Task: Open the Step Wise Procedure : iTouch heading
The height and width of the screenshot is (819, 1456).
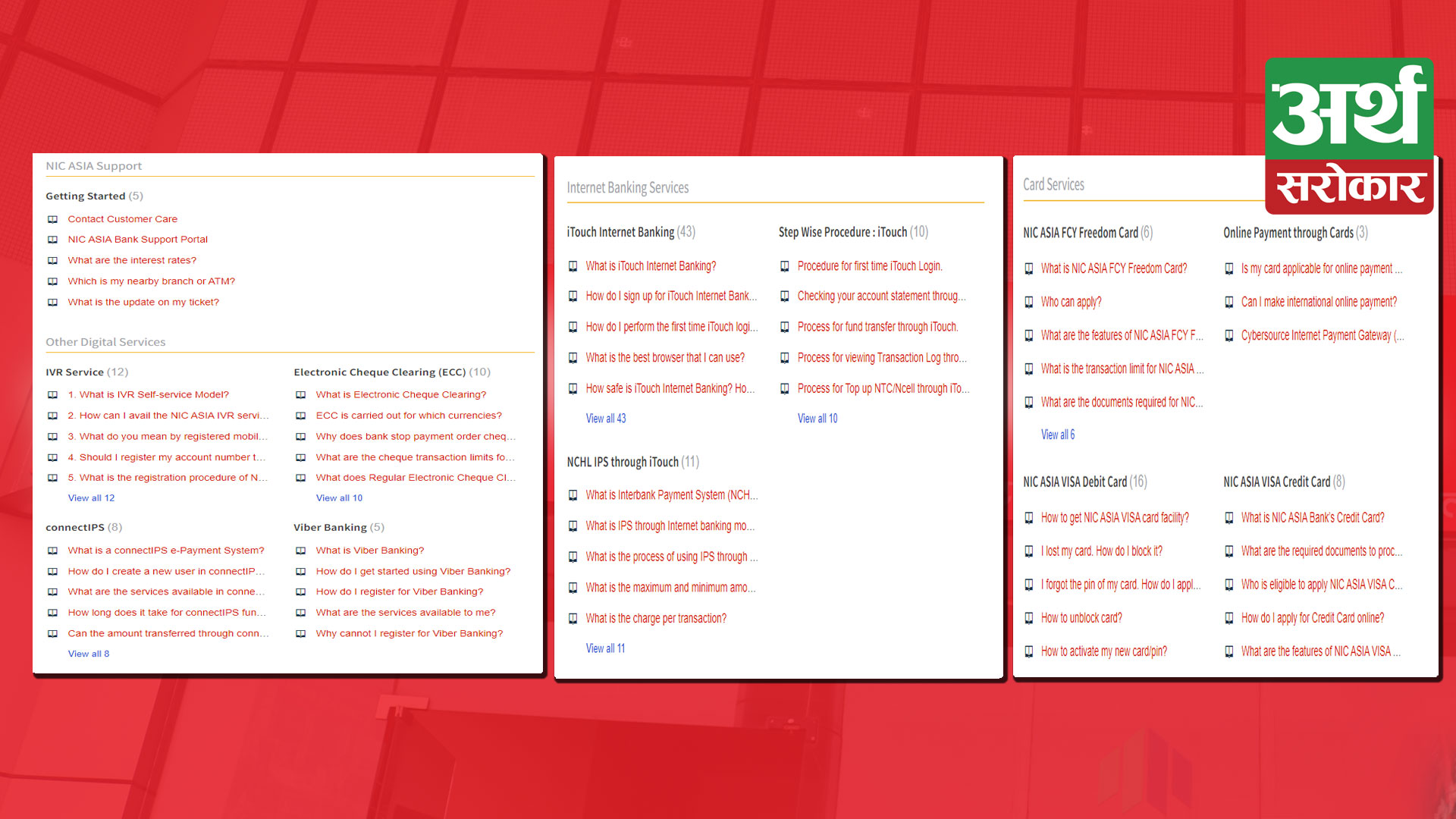Action: coord(853,232)
